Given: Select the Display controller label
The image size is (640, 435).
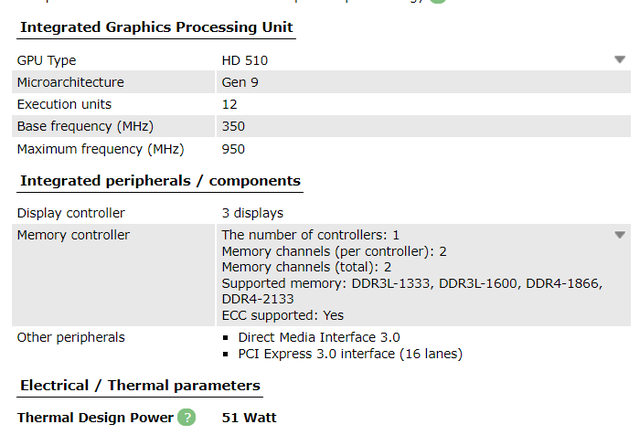Looking at the screenshot, I should [x=71, y=213].
